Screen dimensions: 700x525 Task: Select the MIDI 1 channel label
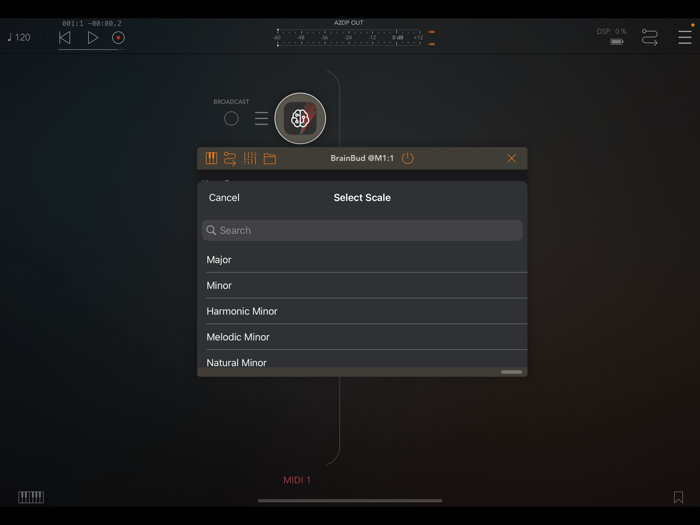pos(297,480)
